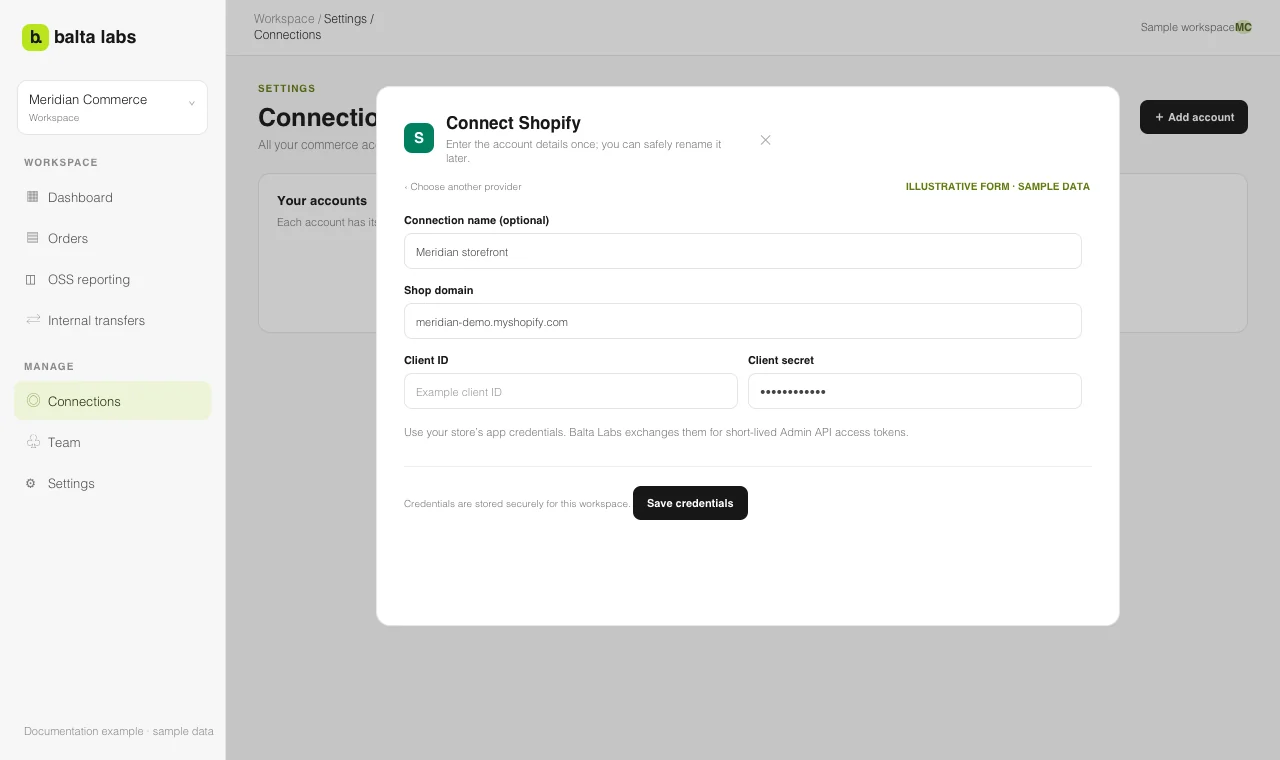Close the Connect Shopify dialog
The height and width of the screenshot is (760, 1280).
pos(765,140)
